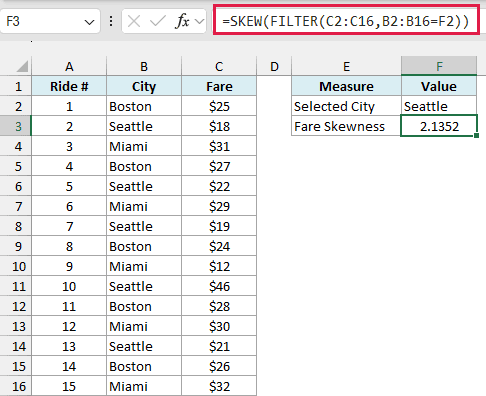Select the $32 fare cell
486x396 pixels.
(219, 386)
